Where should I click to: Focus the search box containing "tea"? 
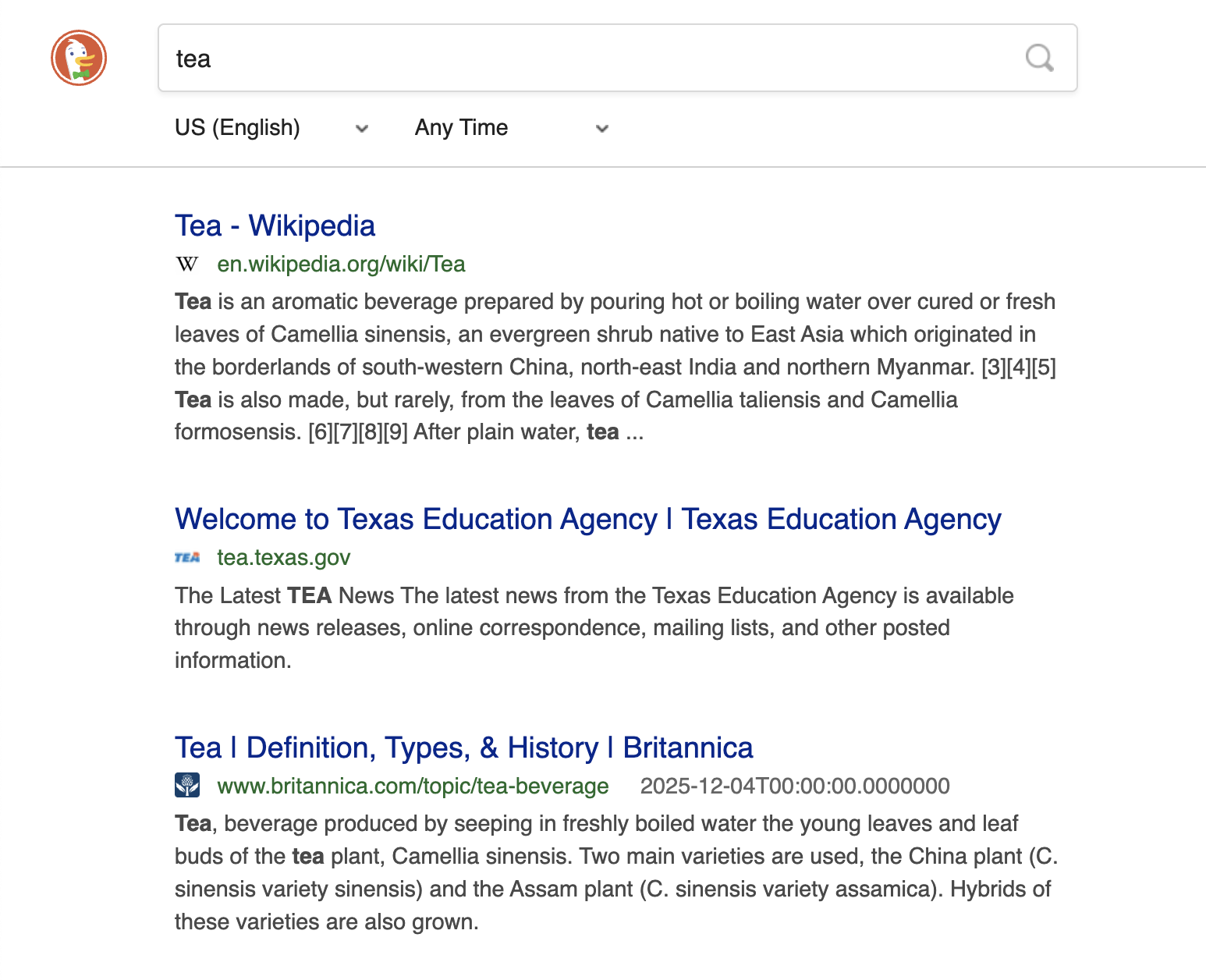[585, 59]
